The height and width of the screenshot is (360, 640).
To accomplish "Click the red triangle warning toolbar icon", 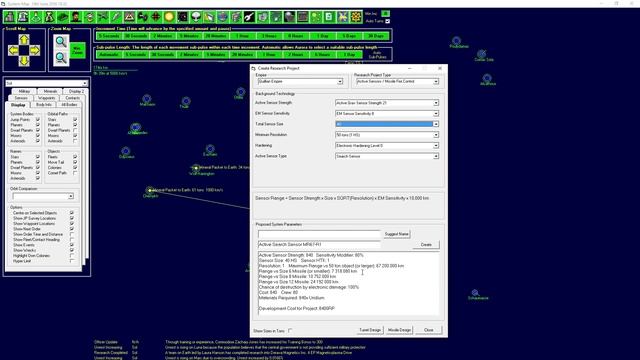I will tap(129, 17).
